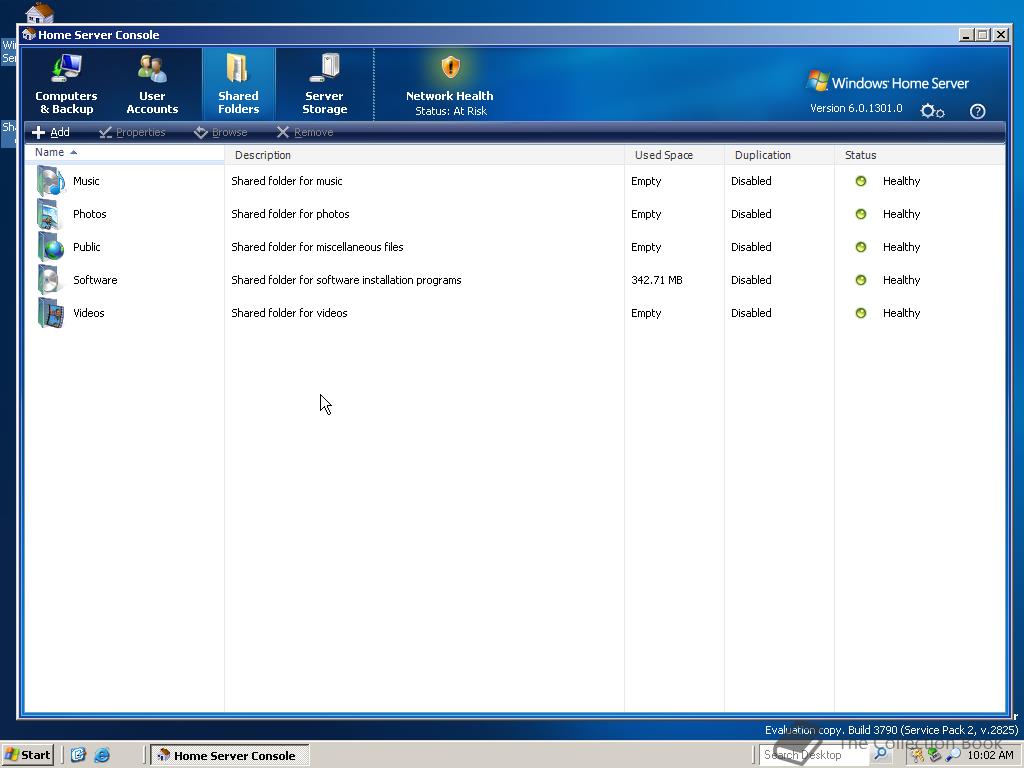The width and height of the screenshot is (1024, 768).
Task: Open the Server Storage tab
Action: click(x=325, y=85)
